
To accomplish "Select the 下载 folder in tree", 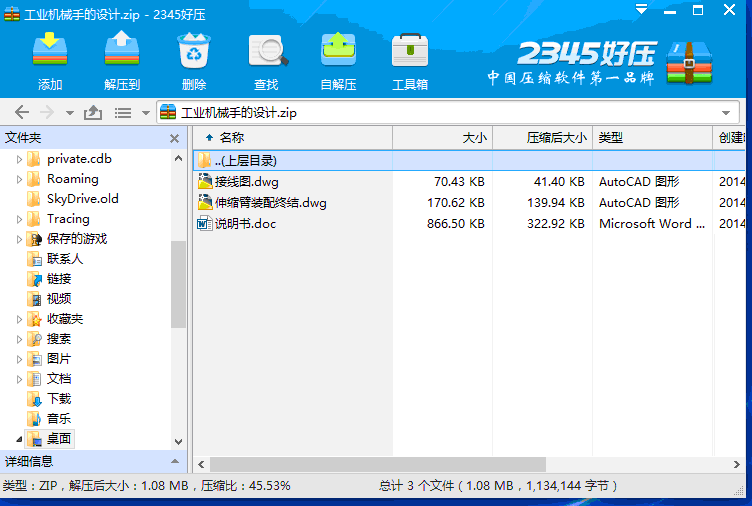I will (59, 399).
